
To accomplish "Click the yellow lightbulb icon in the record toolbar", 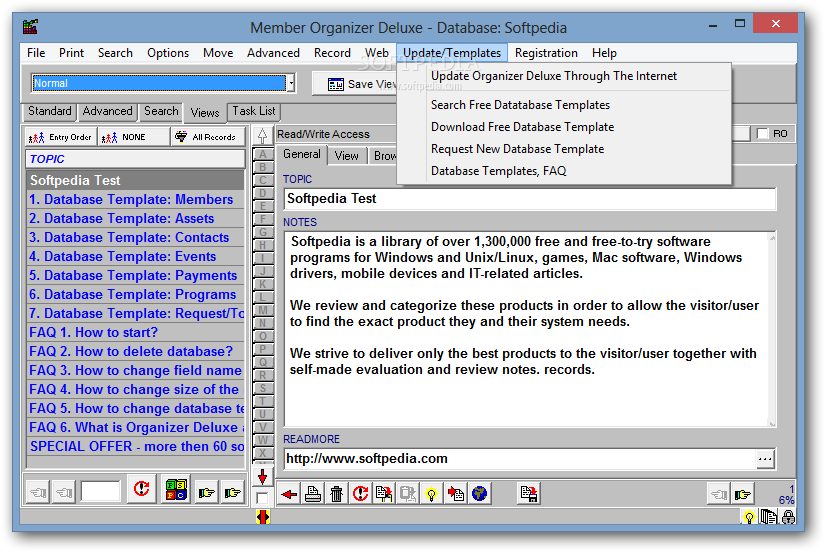I will (x=431, y=494).
